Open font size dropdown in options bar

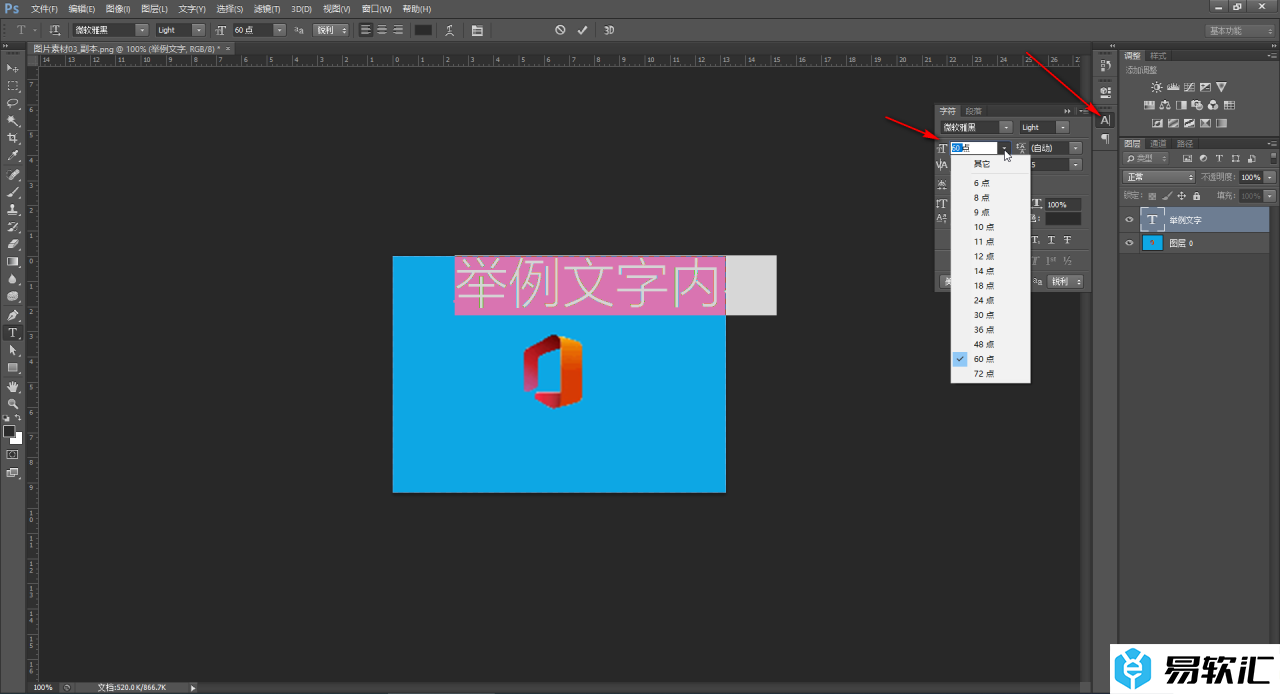(x=279, y=30)
